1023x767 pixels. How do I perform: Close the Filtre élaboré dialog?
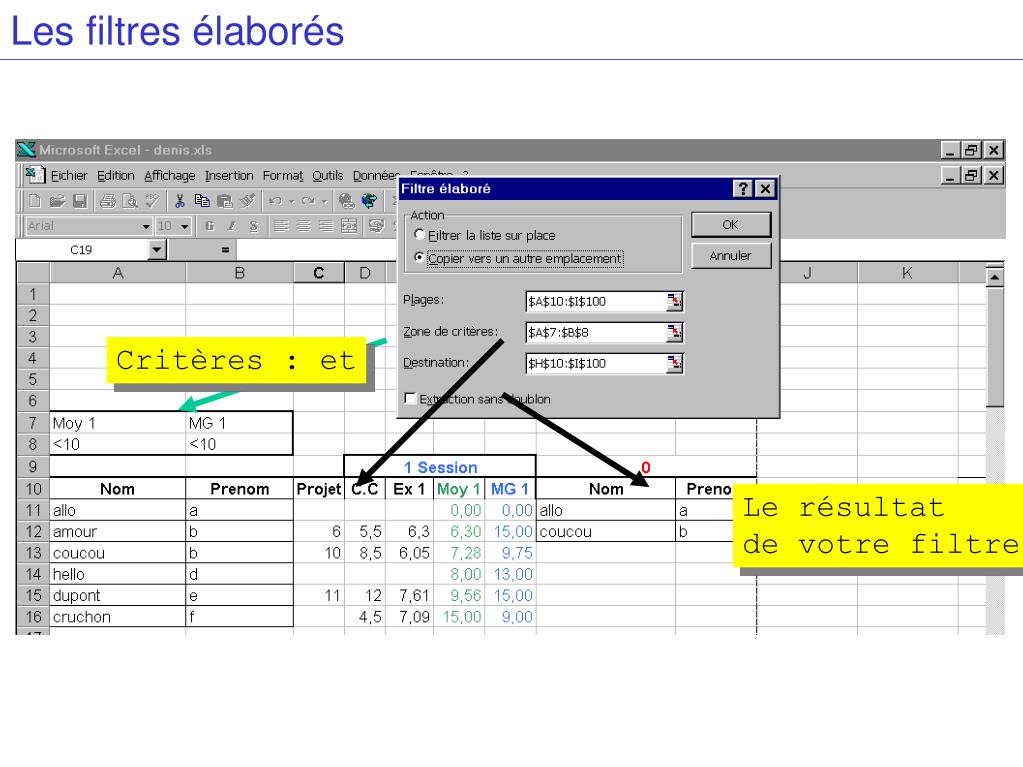[765, 188]
